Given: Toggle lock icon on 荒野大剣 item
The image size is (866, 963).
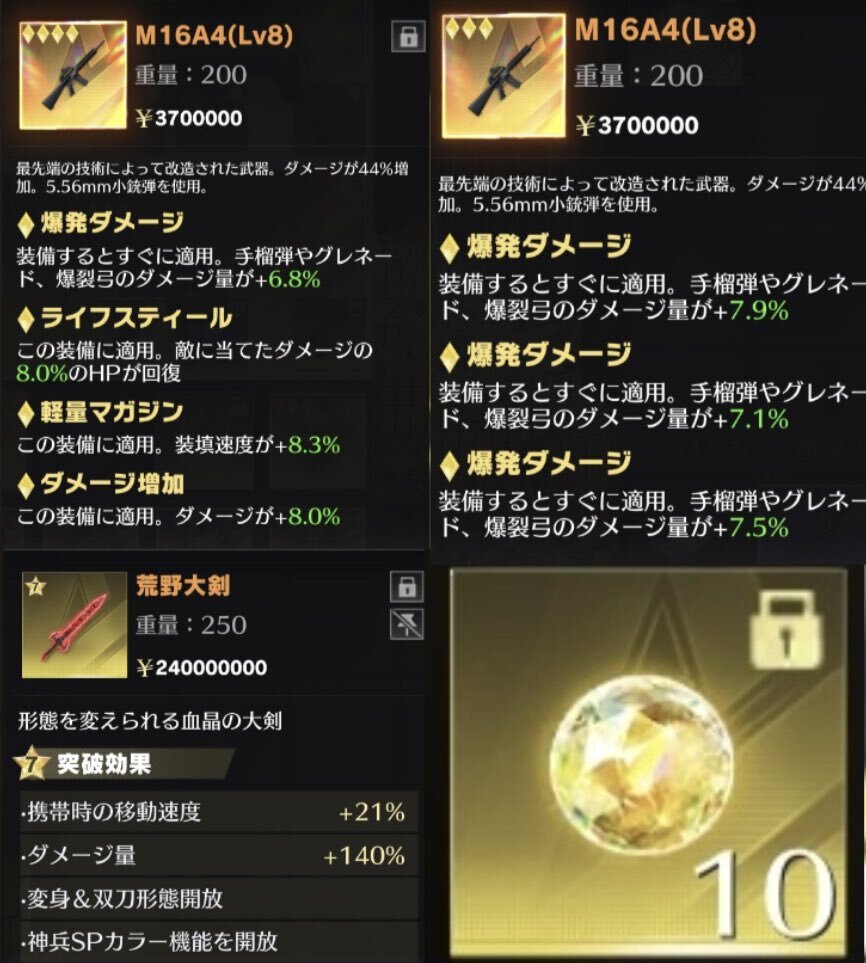Looking at the screenshot, I should 407,587.
